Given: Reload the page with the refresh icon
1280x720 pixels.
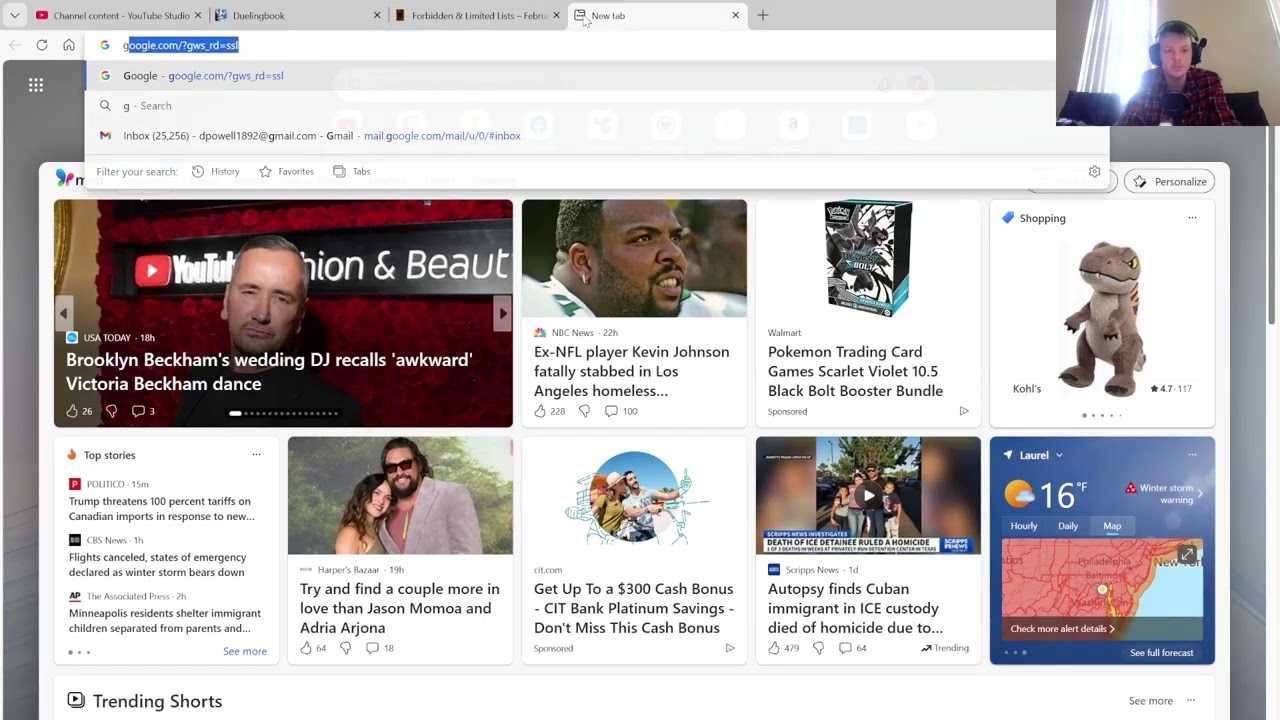Looking at the screenshot, I should click(42, 45).
